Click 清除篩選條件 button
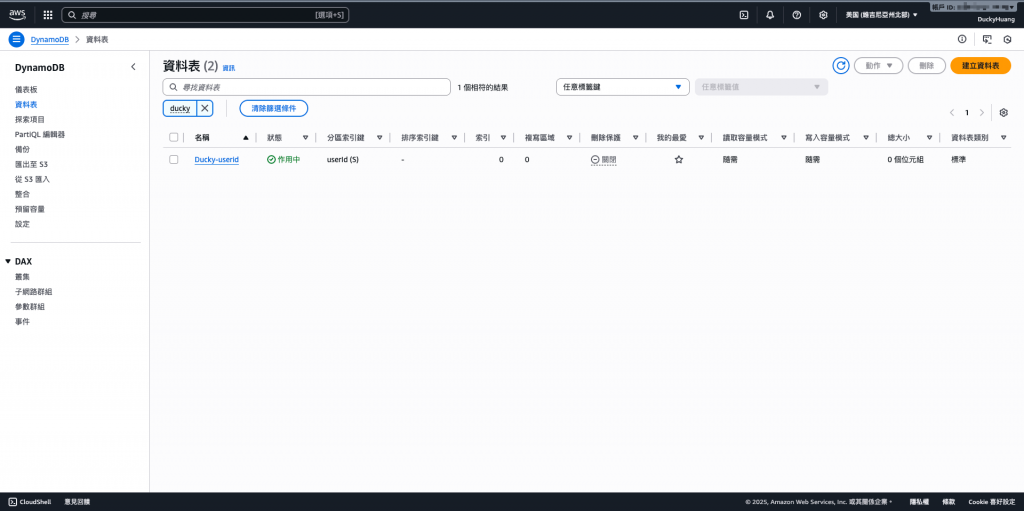The width and height of the screenshot is (1024, 511). pos(274,108)
